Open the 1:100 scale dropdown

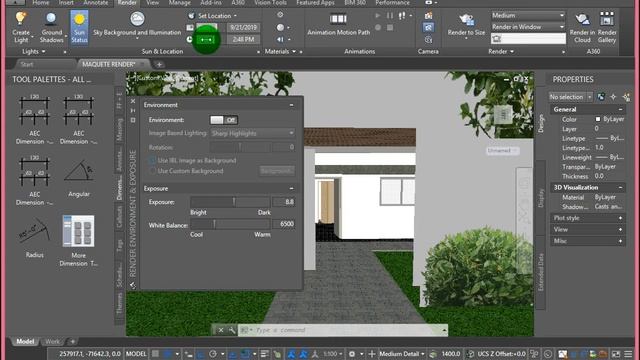tap(332, 354)
